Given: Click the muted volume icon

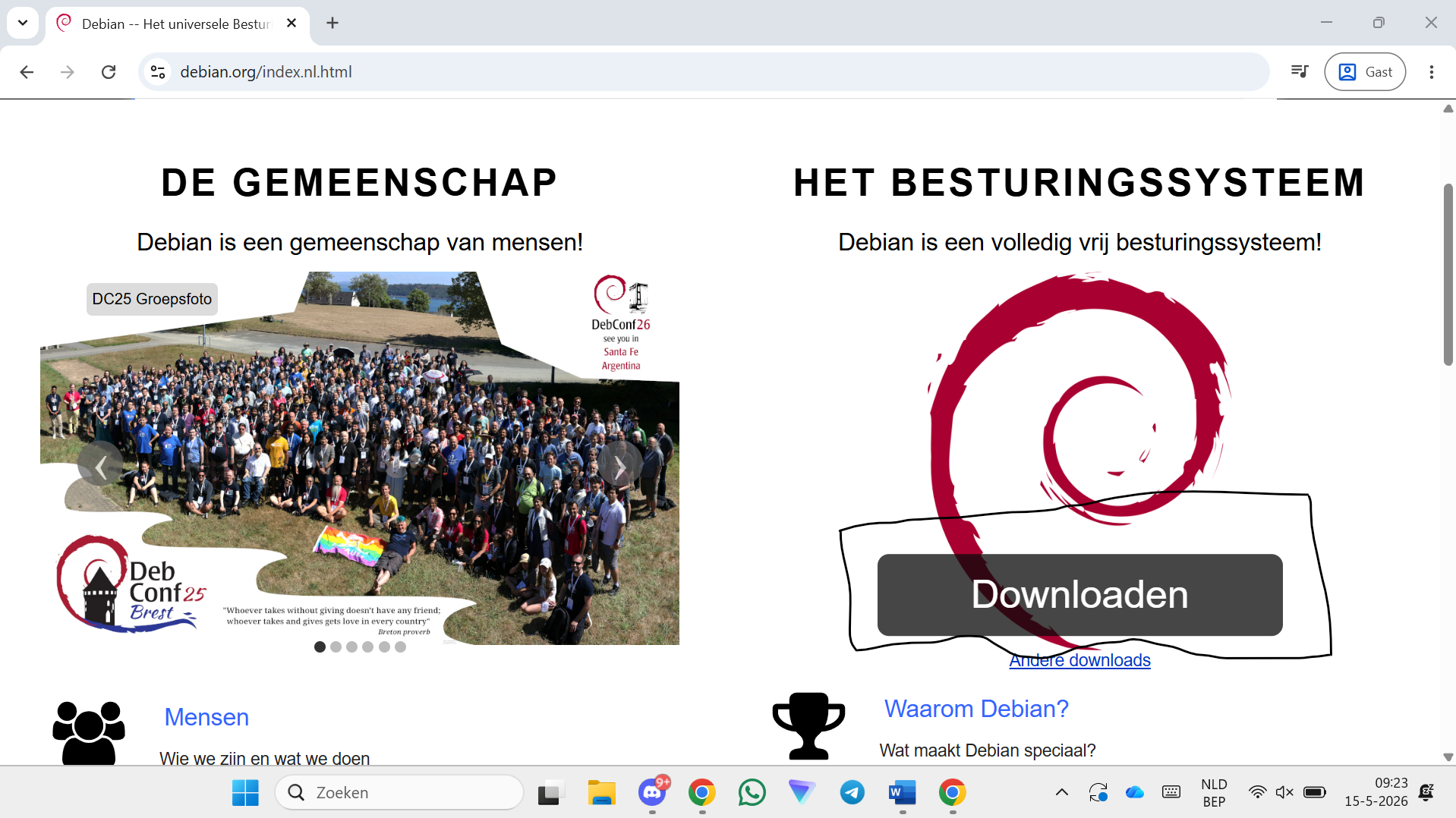Looking at the screenshot, I should pos(1284,793).
